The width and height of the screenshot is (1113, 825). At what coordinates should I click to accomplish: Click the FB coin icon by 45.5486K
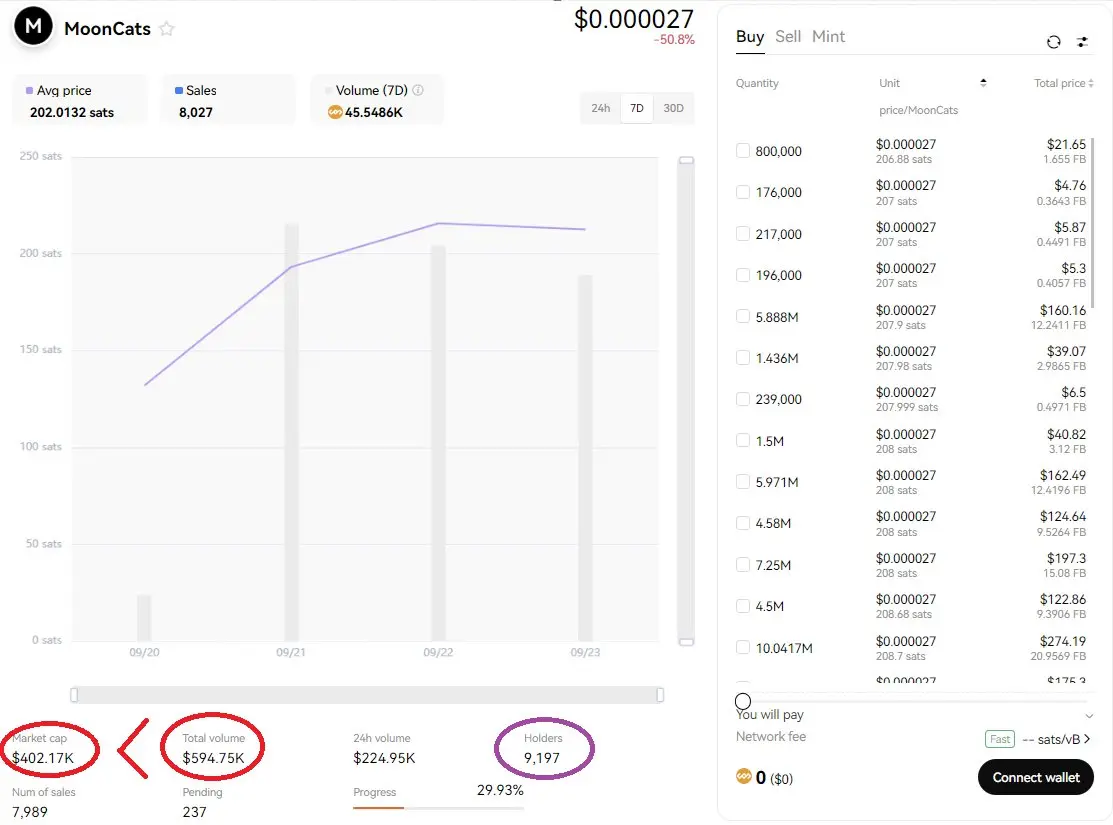point(335,112)
